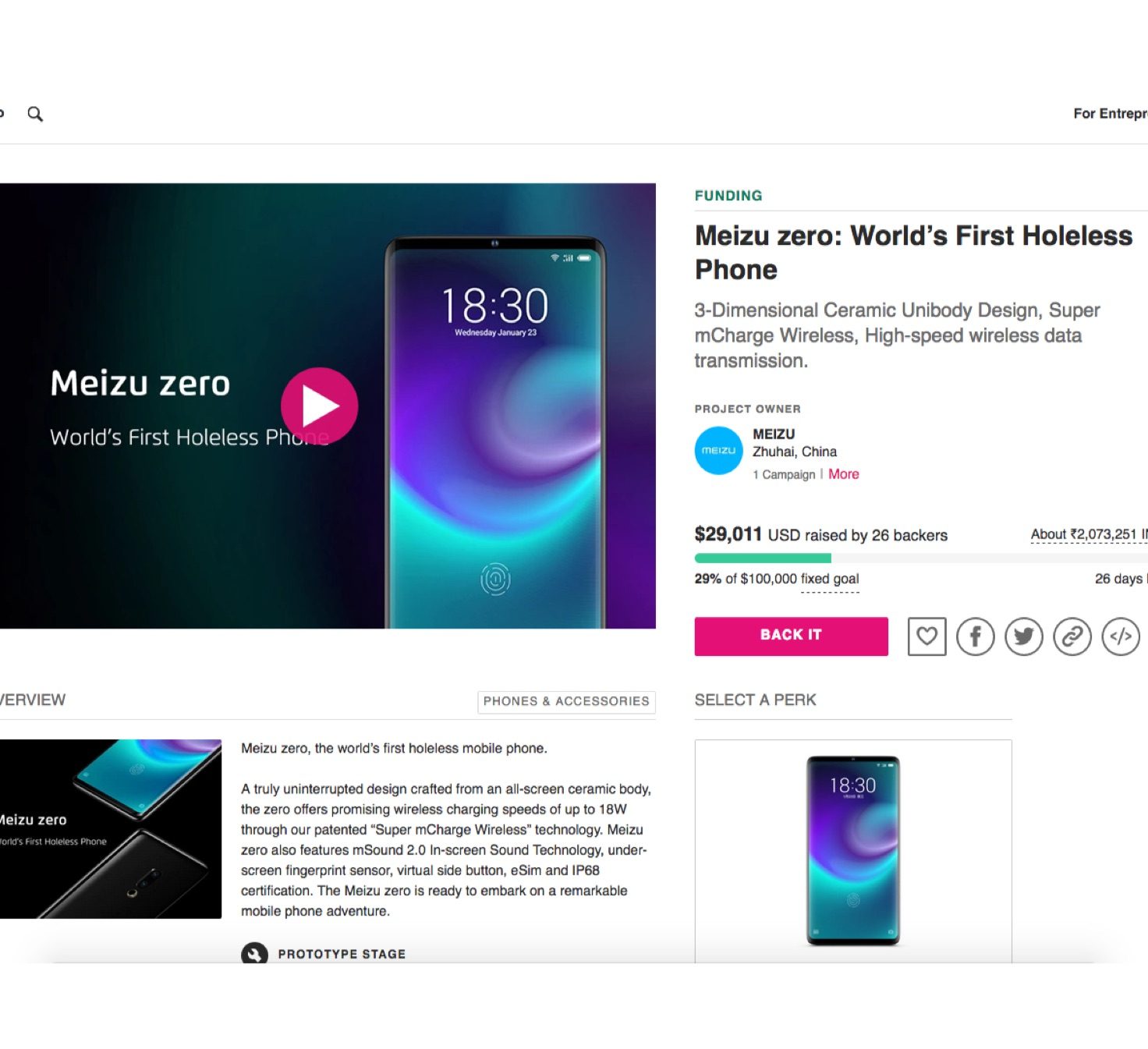Open the MEIZU owner avatar logo
This screenshot has width=1148, height=1049.
[718, 451]
